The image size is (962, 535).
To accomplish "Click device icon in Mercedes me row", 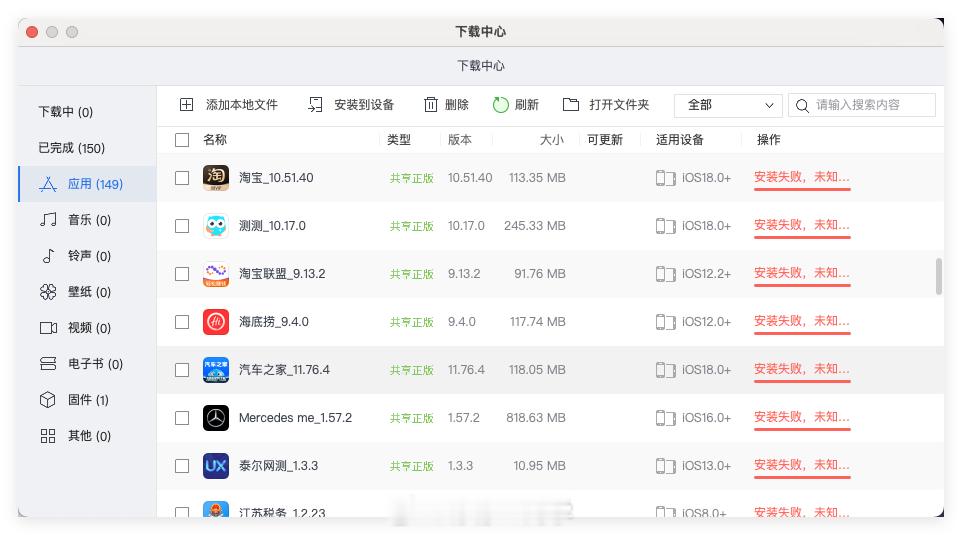I will coord(666,418).
